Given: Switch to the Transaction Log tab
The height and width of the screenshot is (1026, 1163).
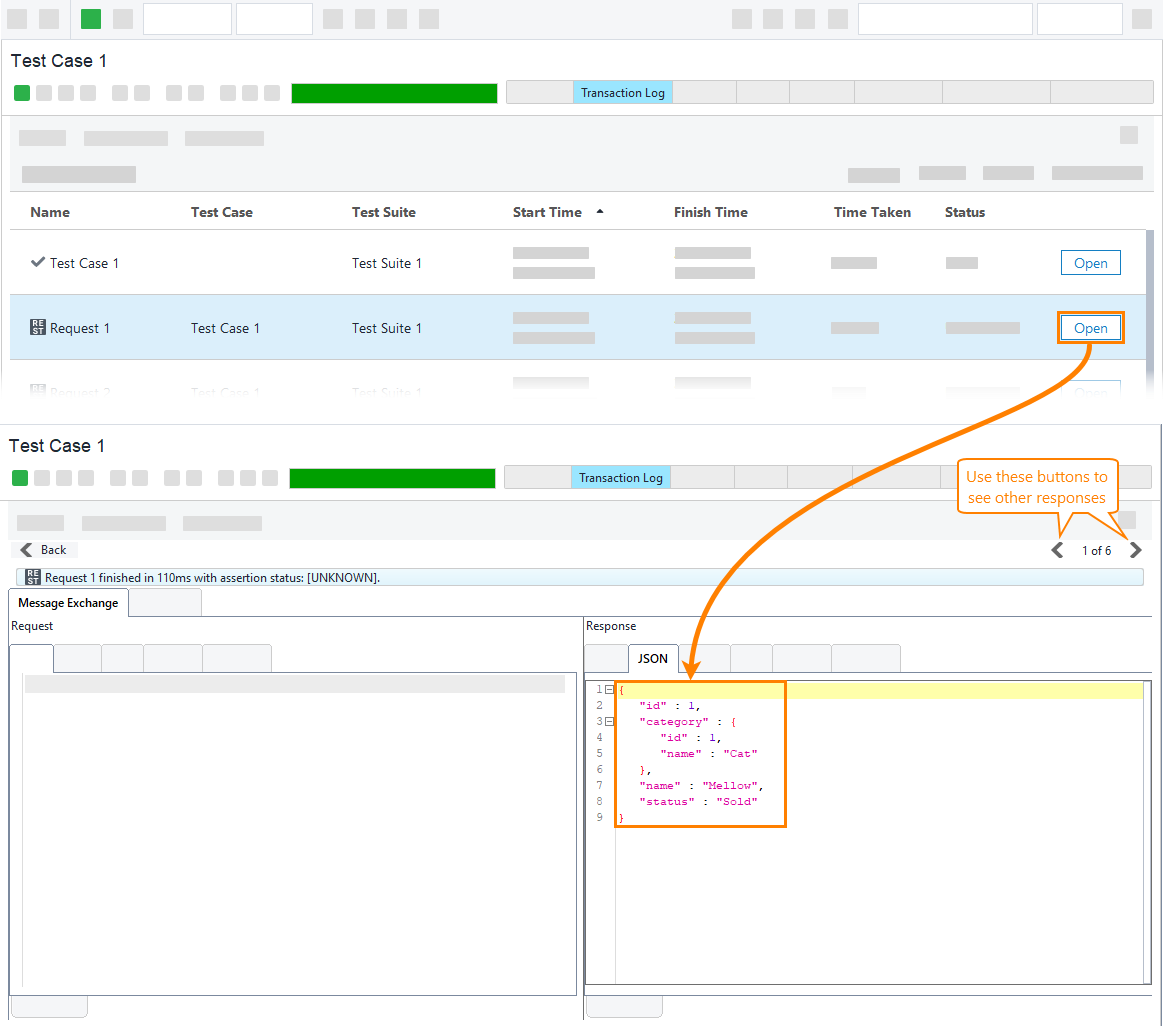Looking at the screenshot, I should (622, 91).
